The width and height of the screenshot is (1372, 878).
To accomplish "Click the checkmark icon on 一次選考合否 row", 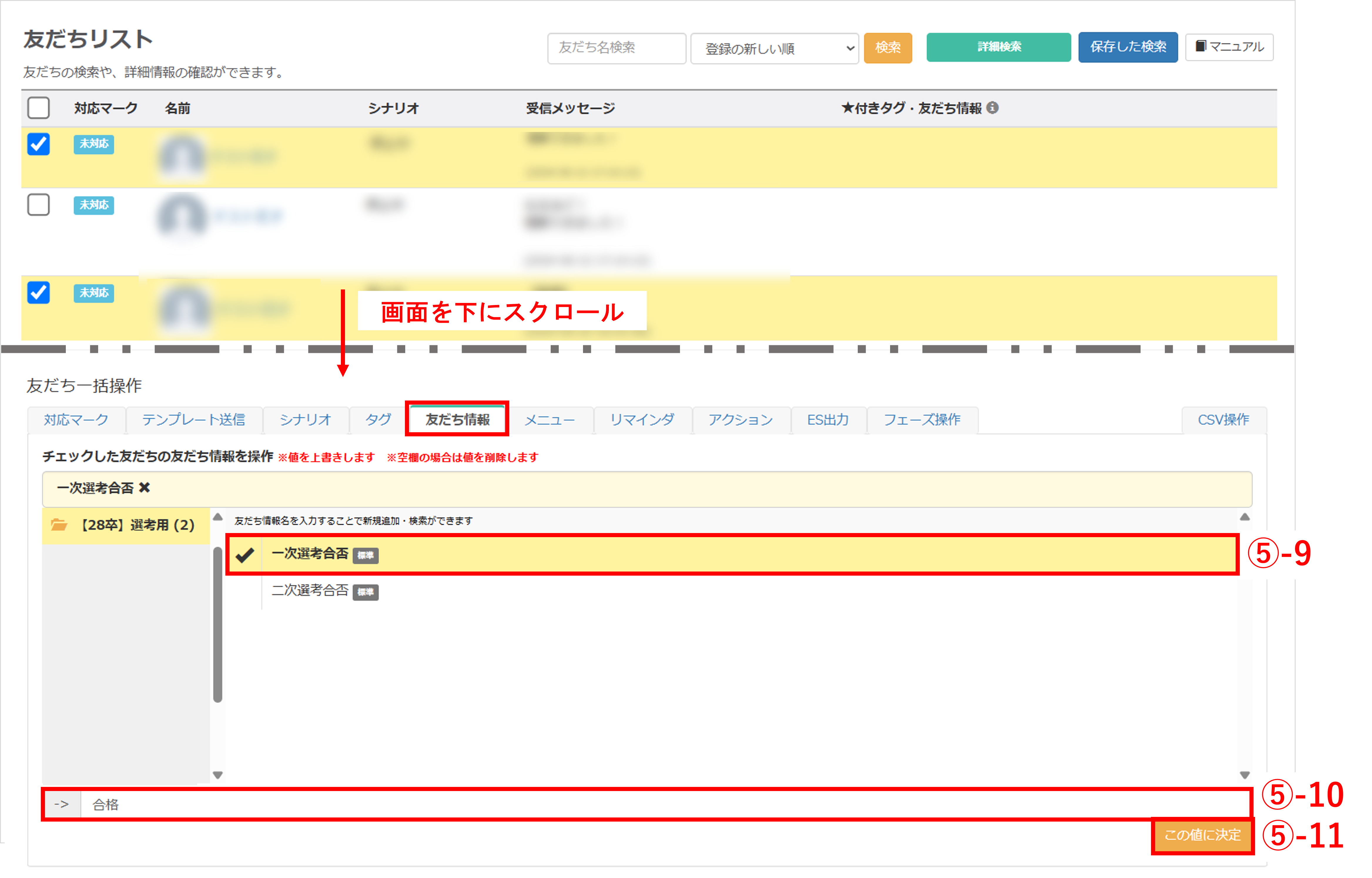I will [245, 555].
